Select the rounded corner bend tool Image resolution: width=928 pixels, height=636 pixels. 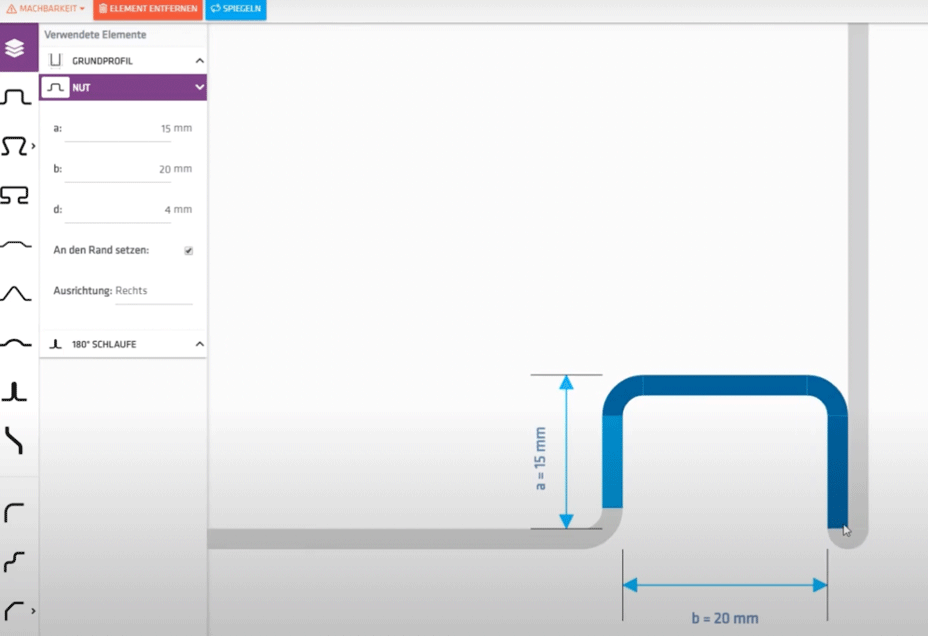[14, 513]
